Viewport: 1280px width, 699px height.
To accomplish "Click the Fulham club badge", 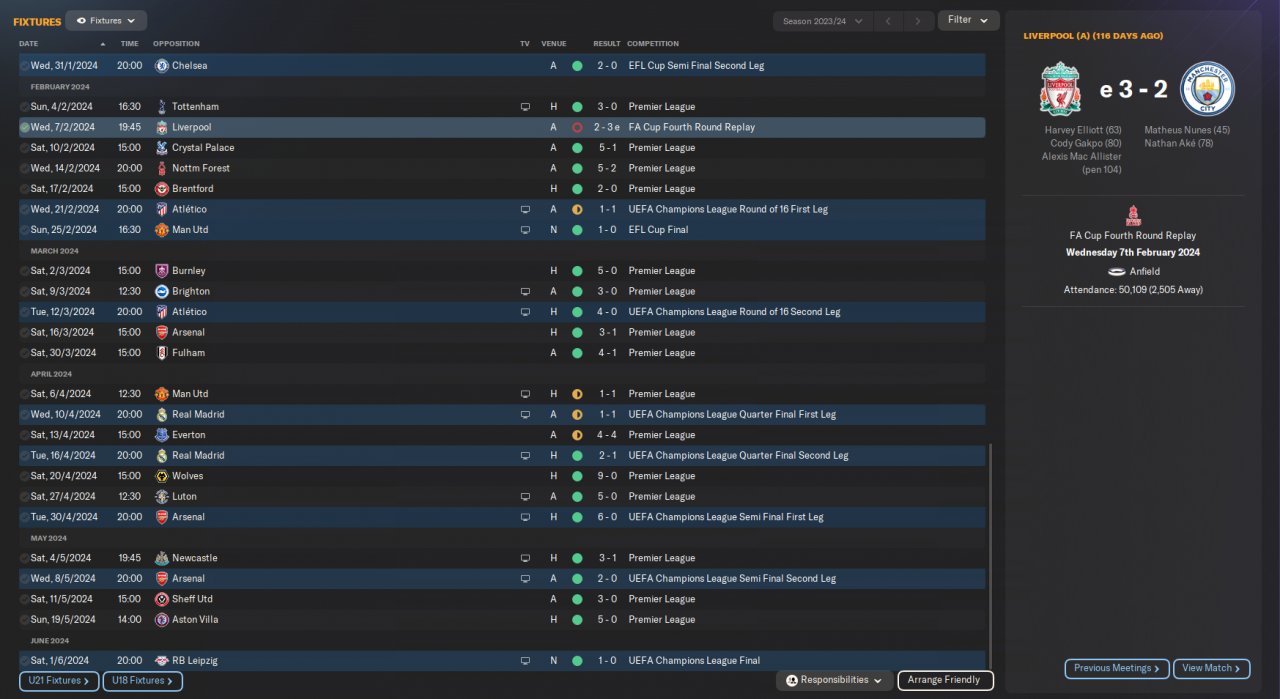I will pos(162,353).
